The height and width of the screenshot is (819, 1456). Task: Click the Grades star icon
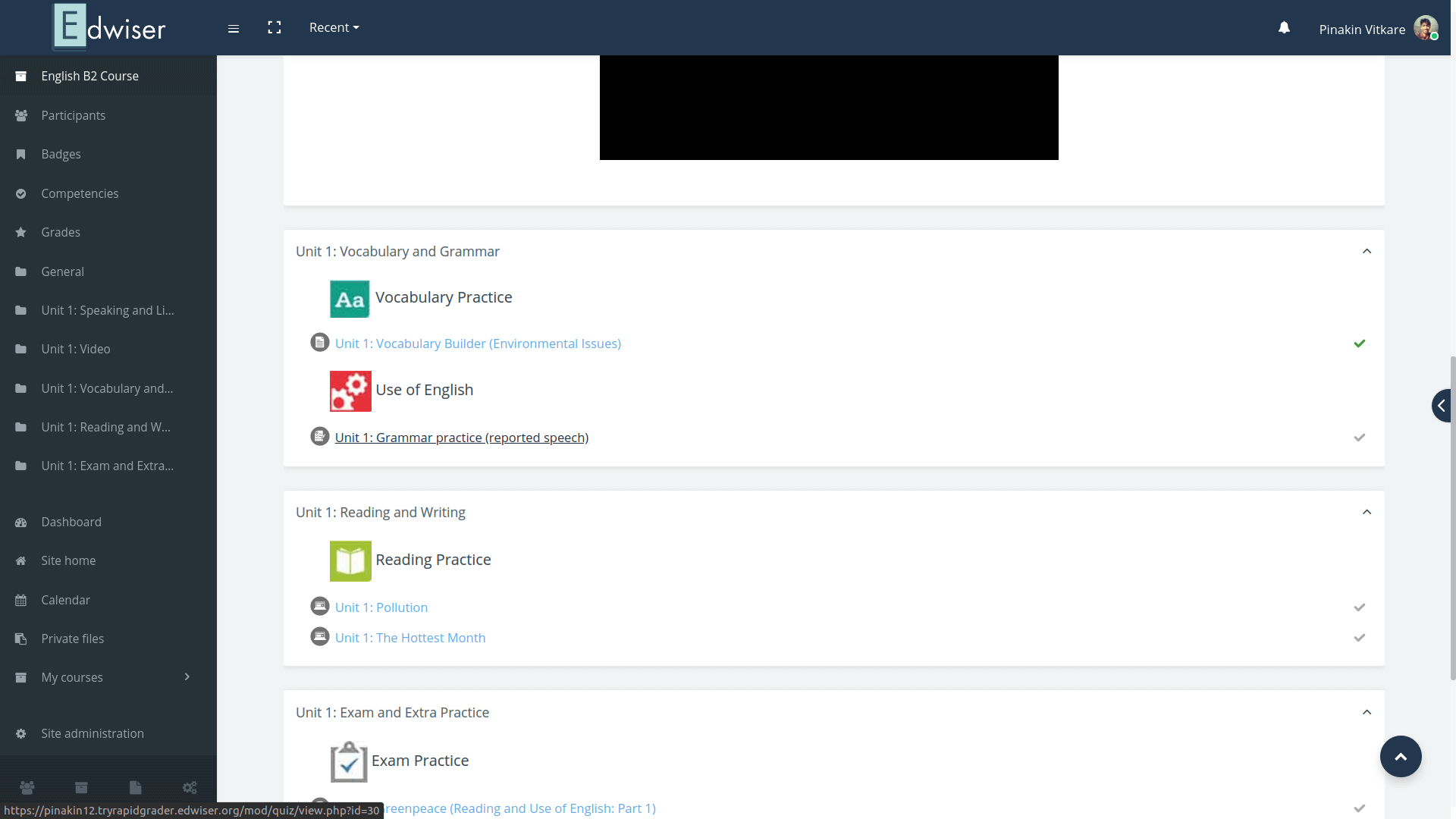pyautogui.click(x=21, y=232)
